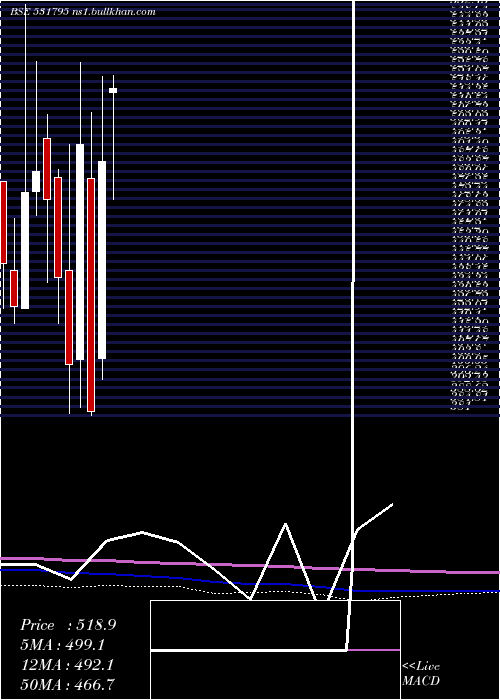This screenshot has width=500, height=700.
Task: Click the '5MA : 499.1' reading
Action: coord(64,645)
